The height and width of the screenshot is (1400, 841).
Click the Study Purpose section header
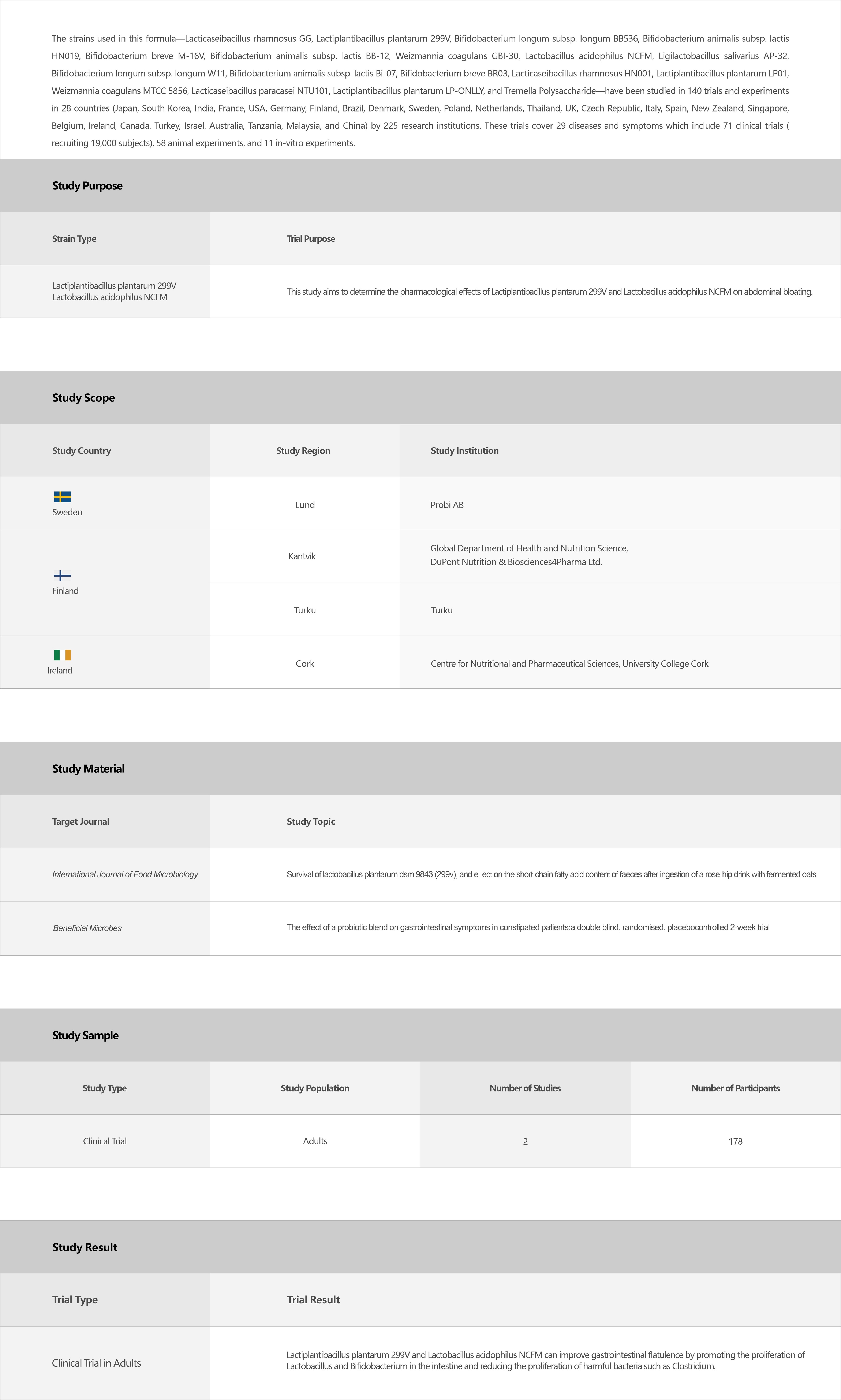coord(87,186)
